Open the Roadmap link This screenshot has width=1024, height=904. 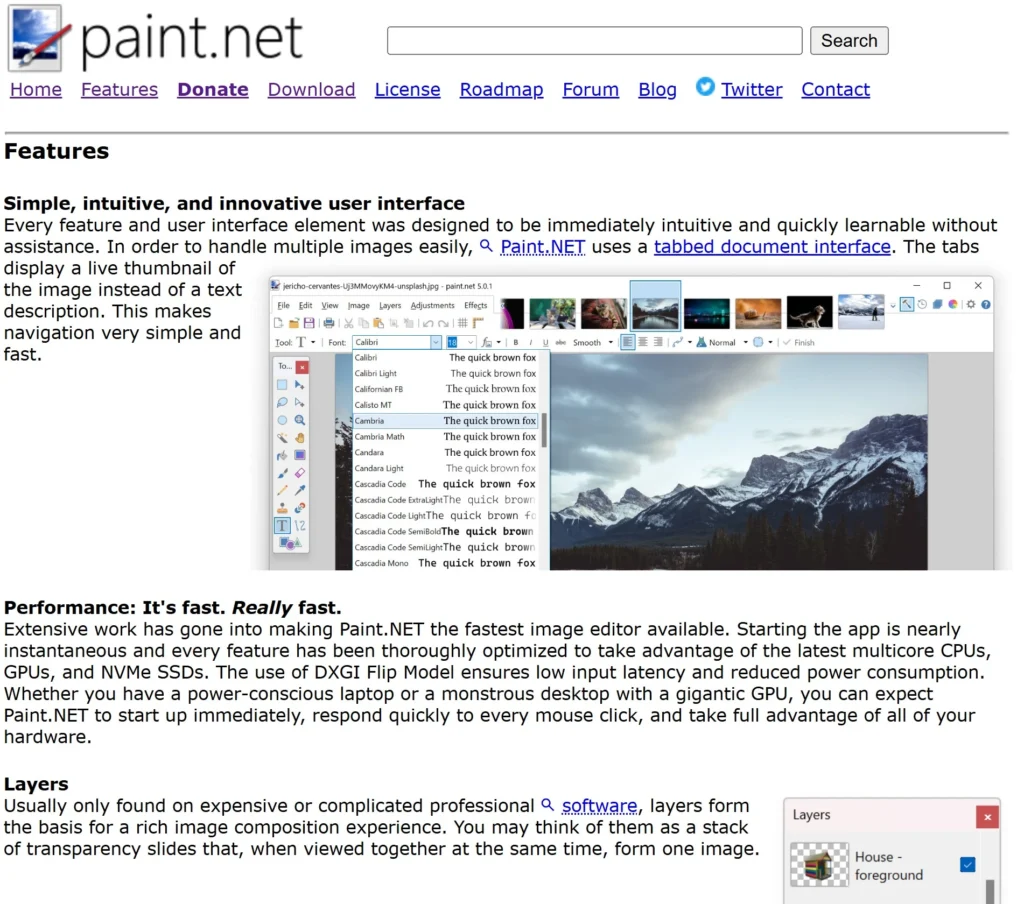pyautogui.click(x=502, y=89)
